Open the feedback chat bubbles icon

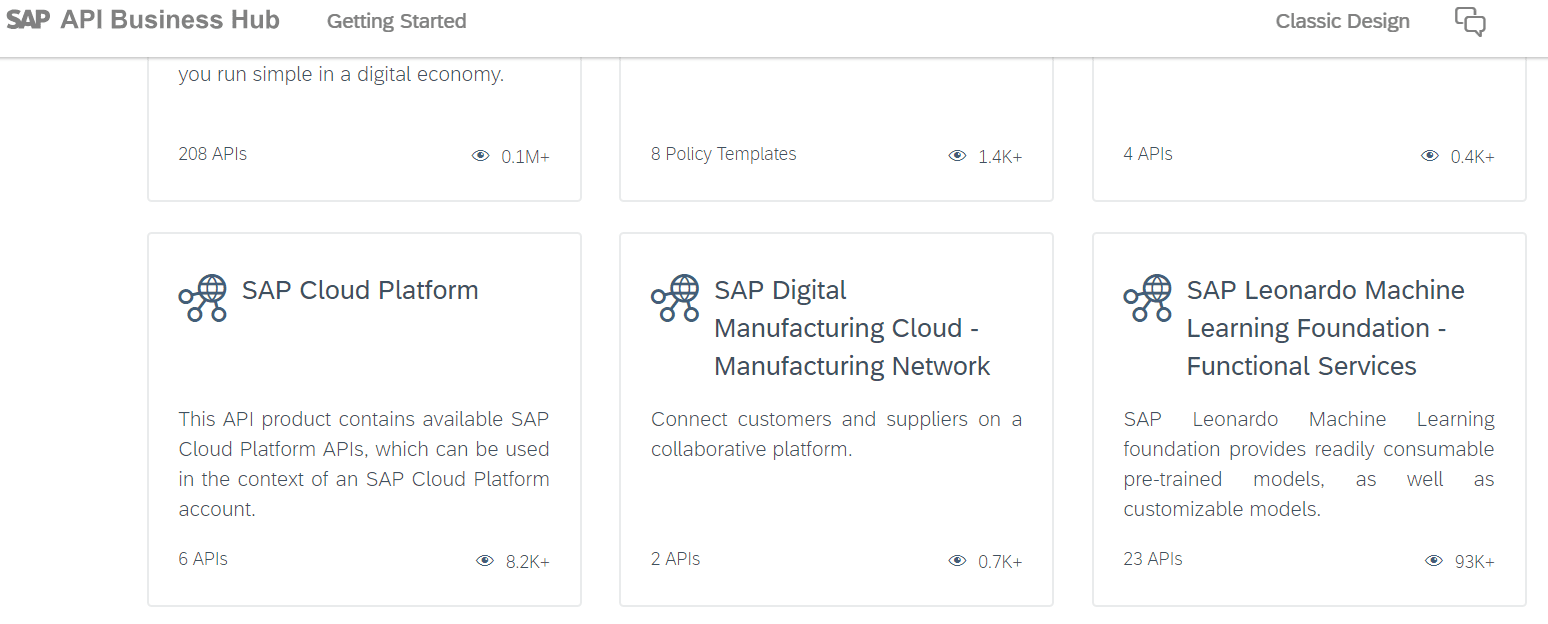click(x=1470, y=22)
